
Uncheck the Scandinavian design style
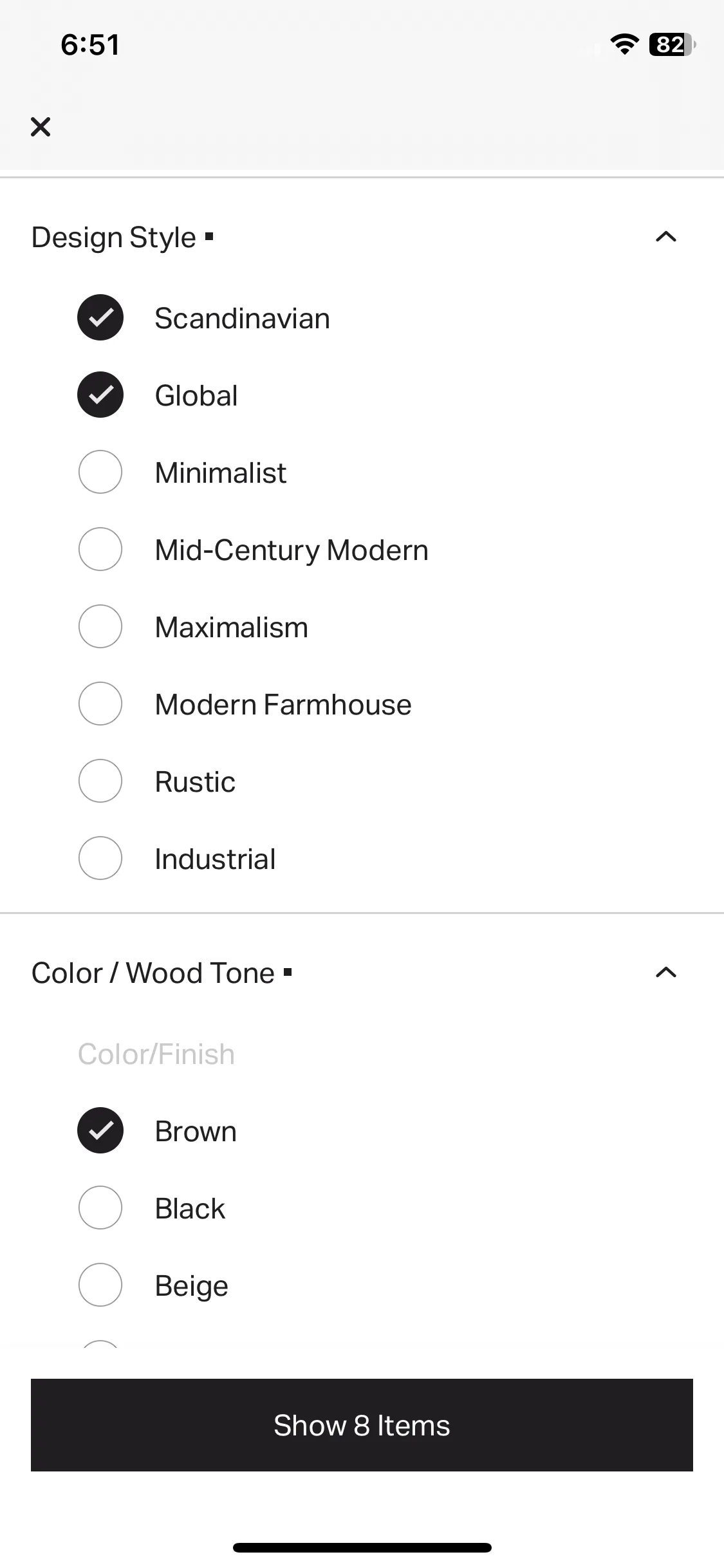click(x=100, y=317)
